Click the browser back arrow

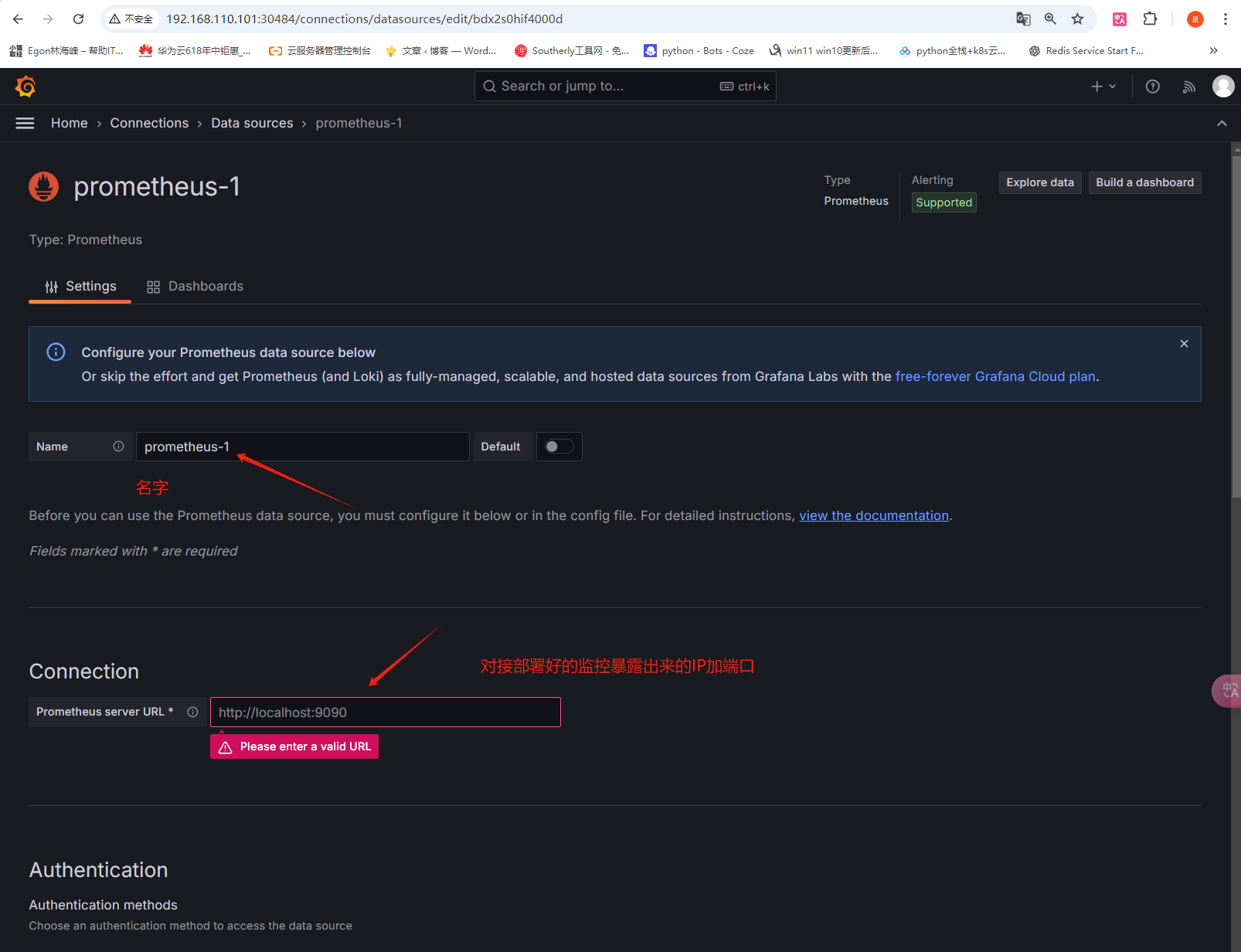pos(19,19)
